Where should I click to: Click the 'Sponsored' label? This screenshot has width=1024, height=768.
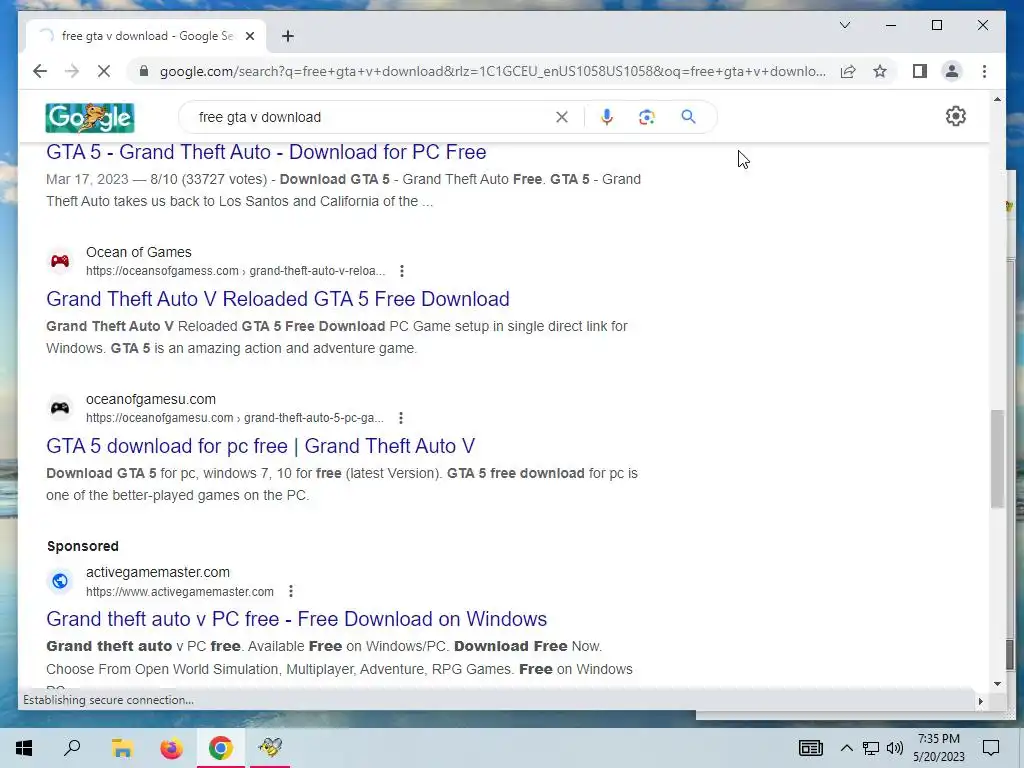point(82,546)
